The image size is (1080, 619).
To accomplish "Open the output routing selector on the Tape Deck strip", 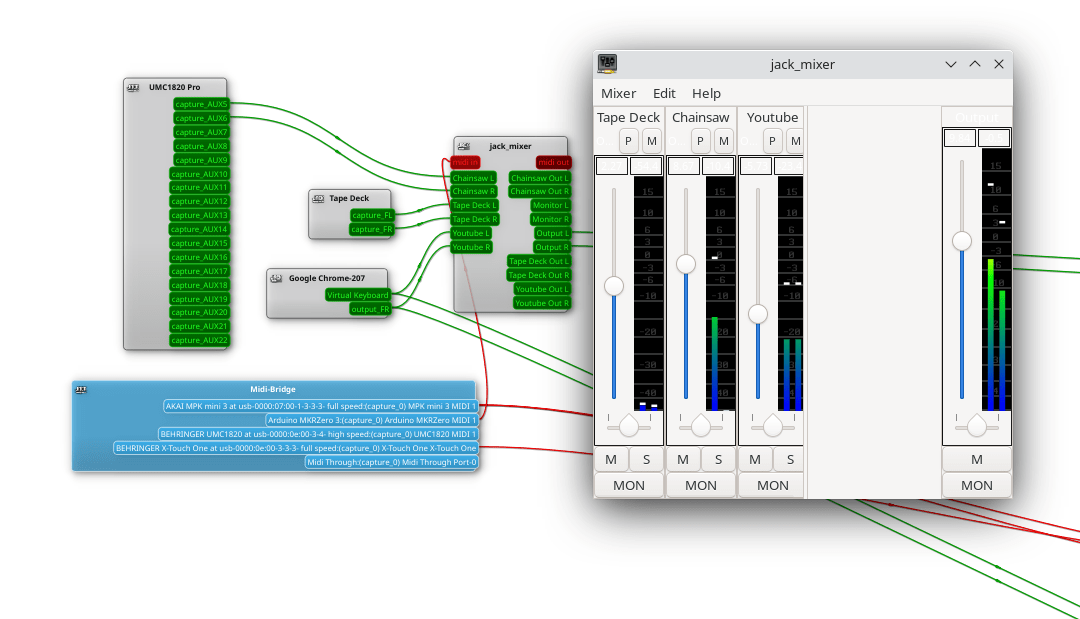I will tap(607, 141).
